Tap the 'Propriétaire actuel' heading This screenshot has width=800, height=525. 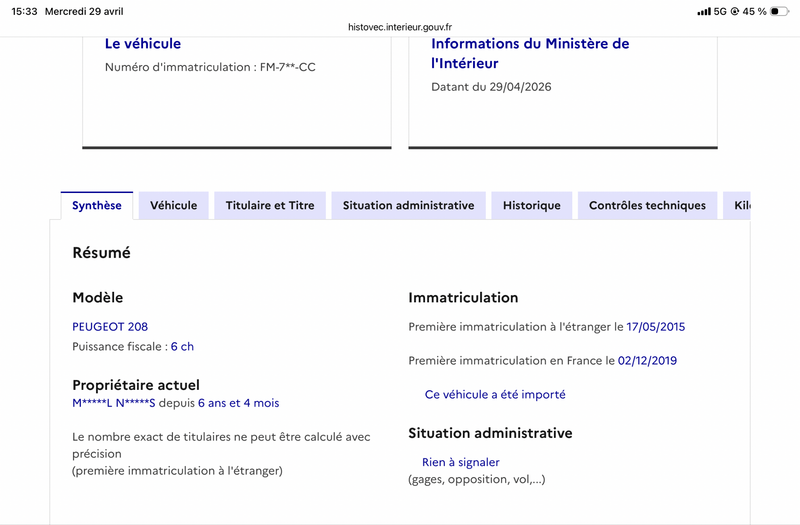click(x=136, y=385)
